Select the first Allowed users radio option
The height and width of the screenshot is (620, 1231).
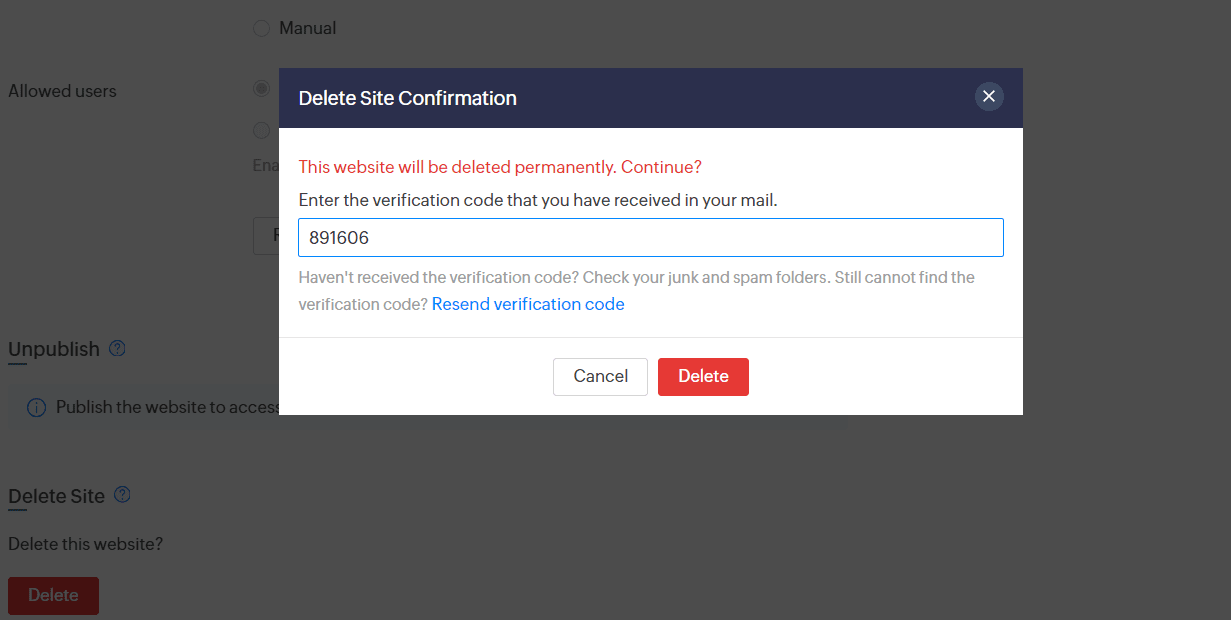[262, 89]
